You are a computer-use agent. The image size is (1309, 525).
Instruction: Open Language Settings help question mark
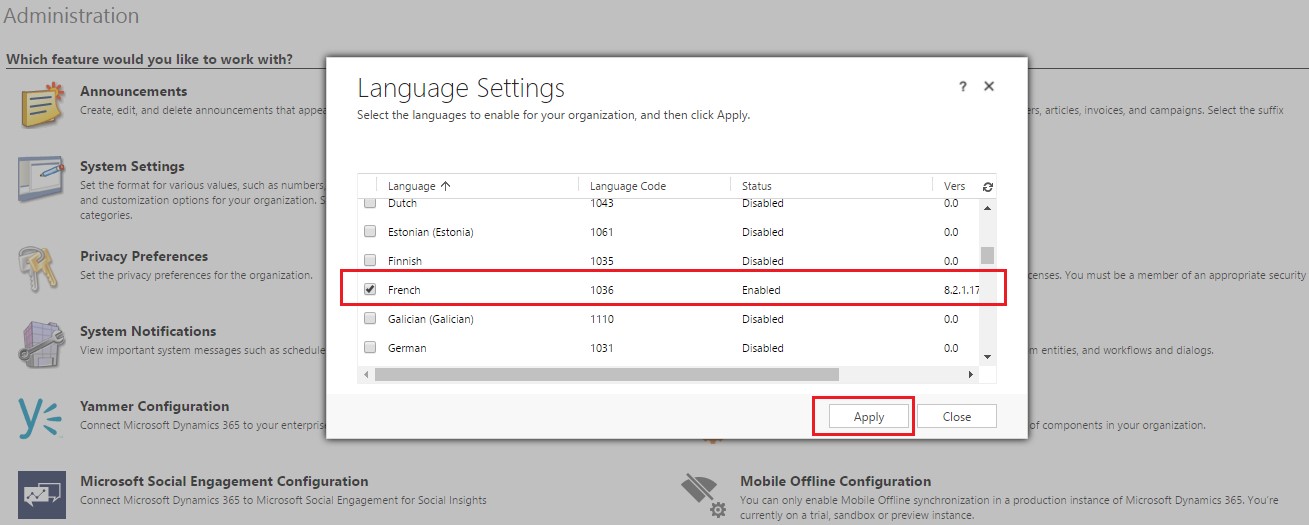962,87
